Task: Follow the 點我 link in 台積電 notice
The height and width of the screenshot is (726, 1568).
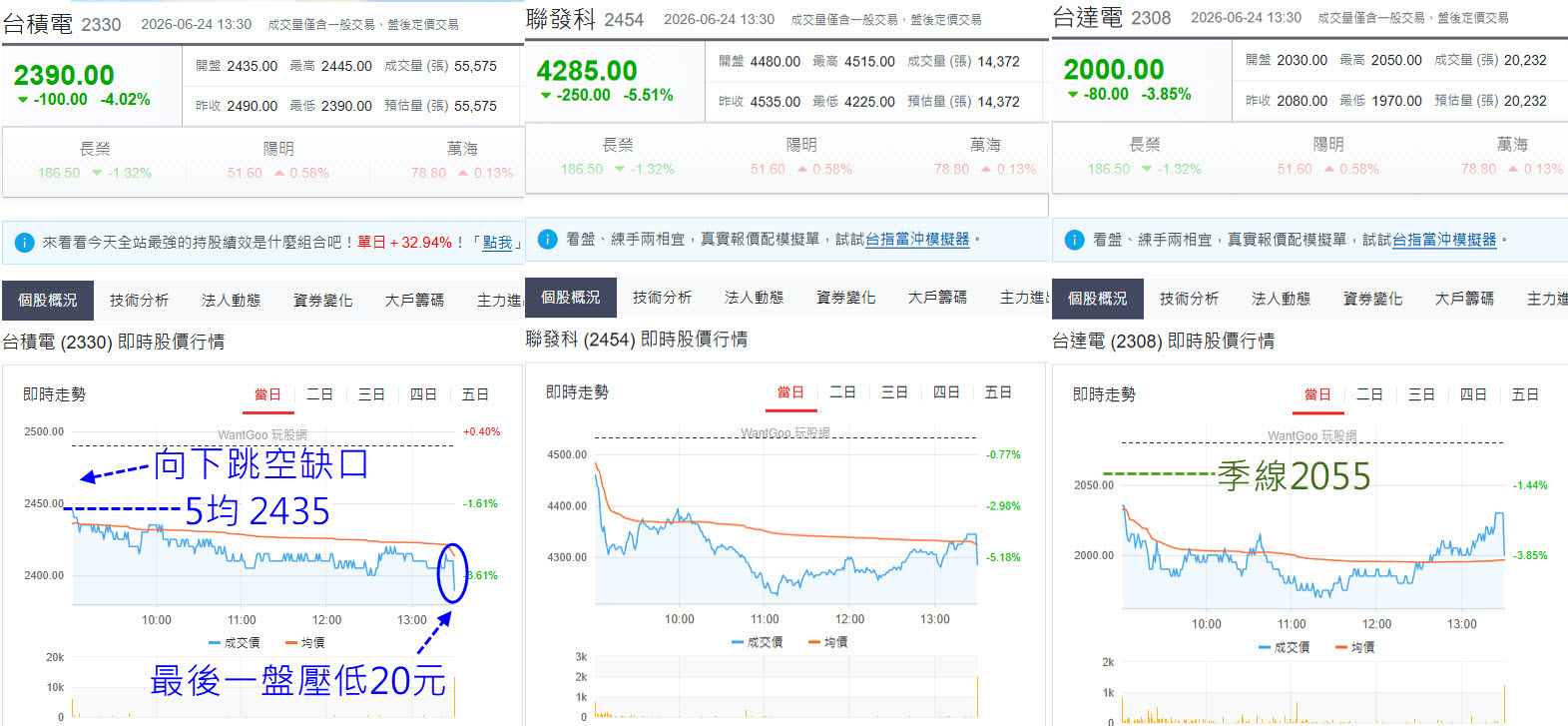Action: [497, 243]
